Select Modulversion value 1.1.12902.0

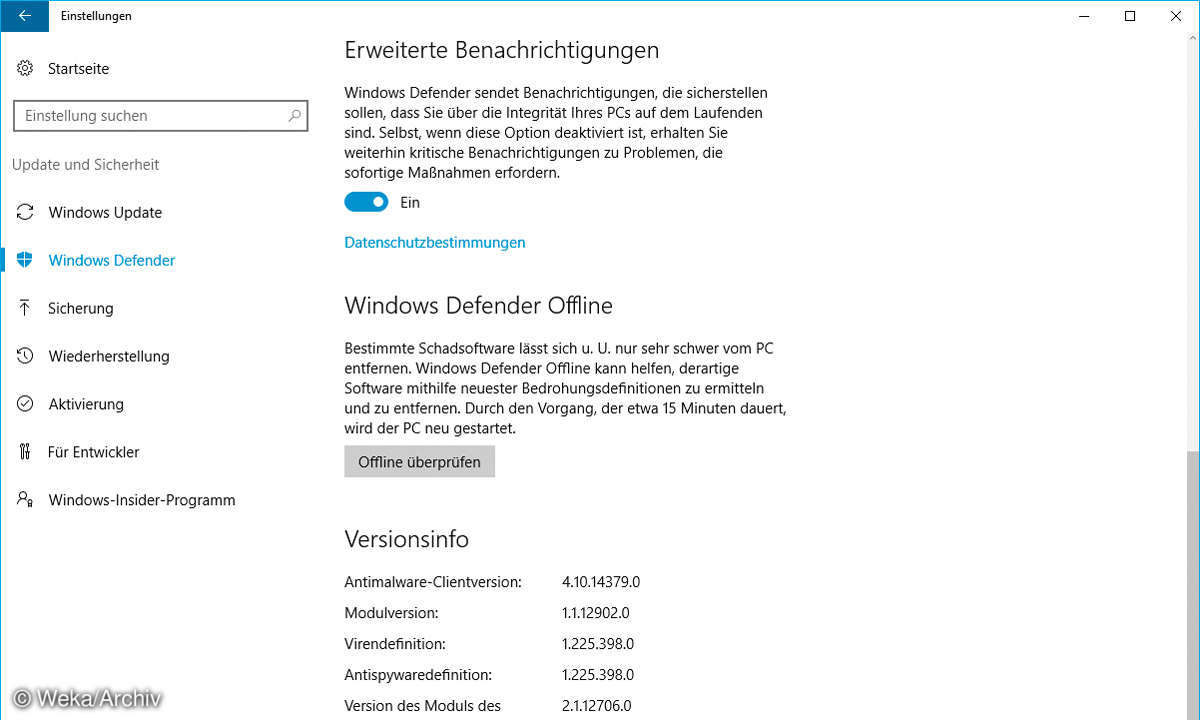596,613
